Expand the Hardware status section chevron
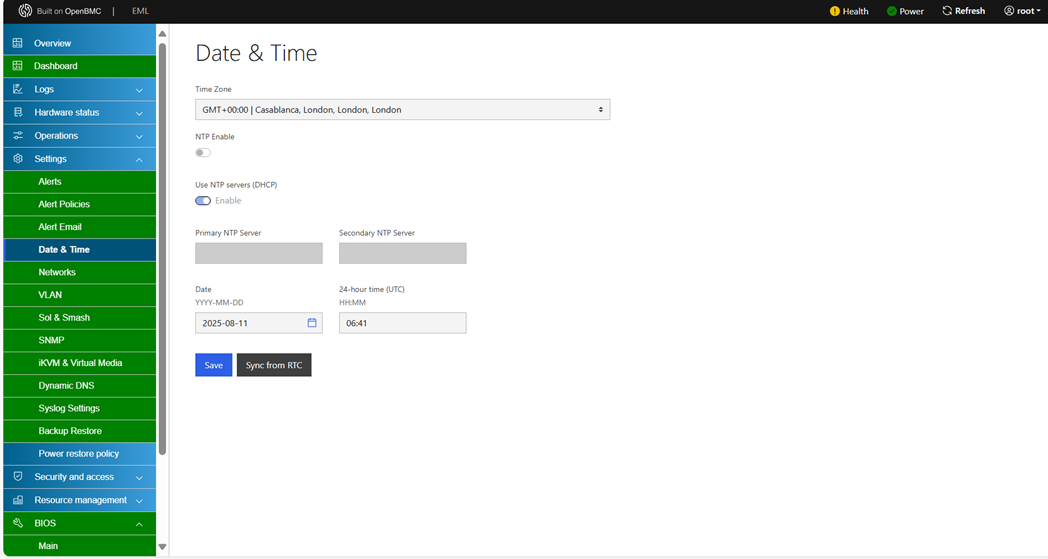This screenshot has width=1048, height=559. (139, 113)
